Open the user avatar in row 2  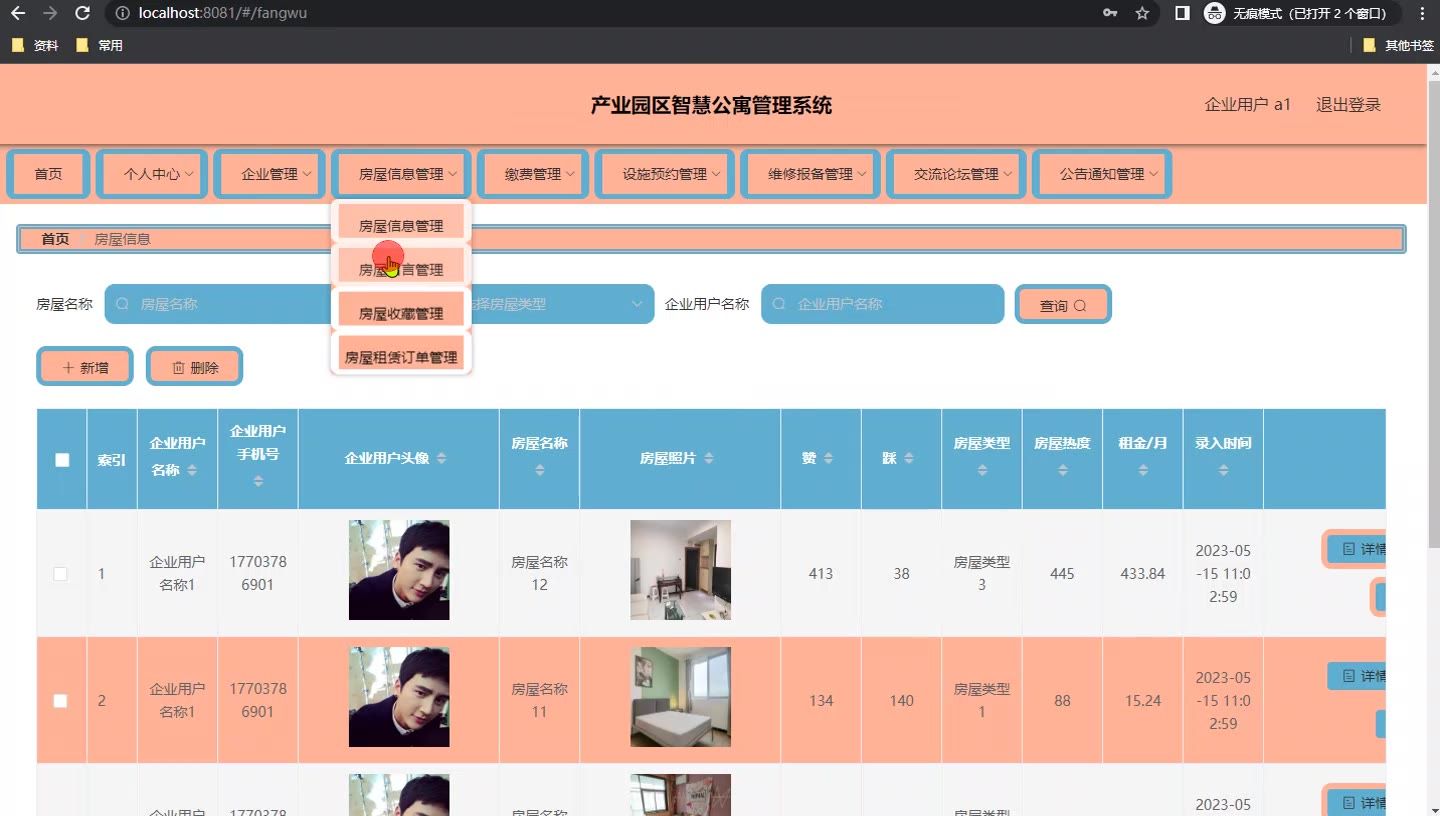pyautogui.click(x=399, y=697)
